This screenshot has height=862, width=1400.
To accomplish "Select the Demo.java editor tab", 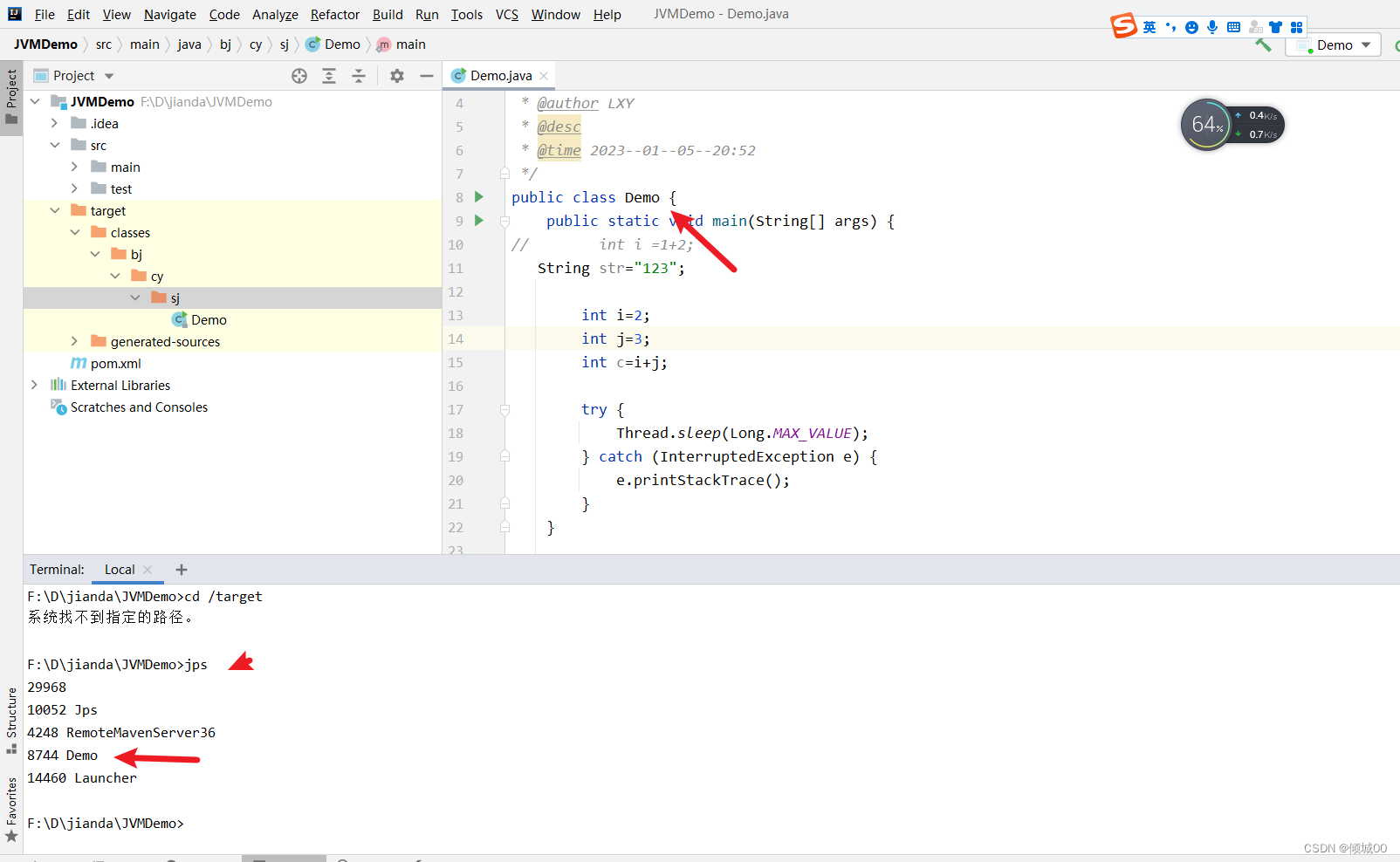I will click(500, 76).
